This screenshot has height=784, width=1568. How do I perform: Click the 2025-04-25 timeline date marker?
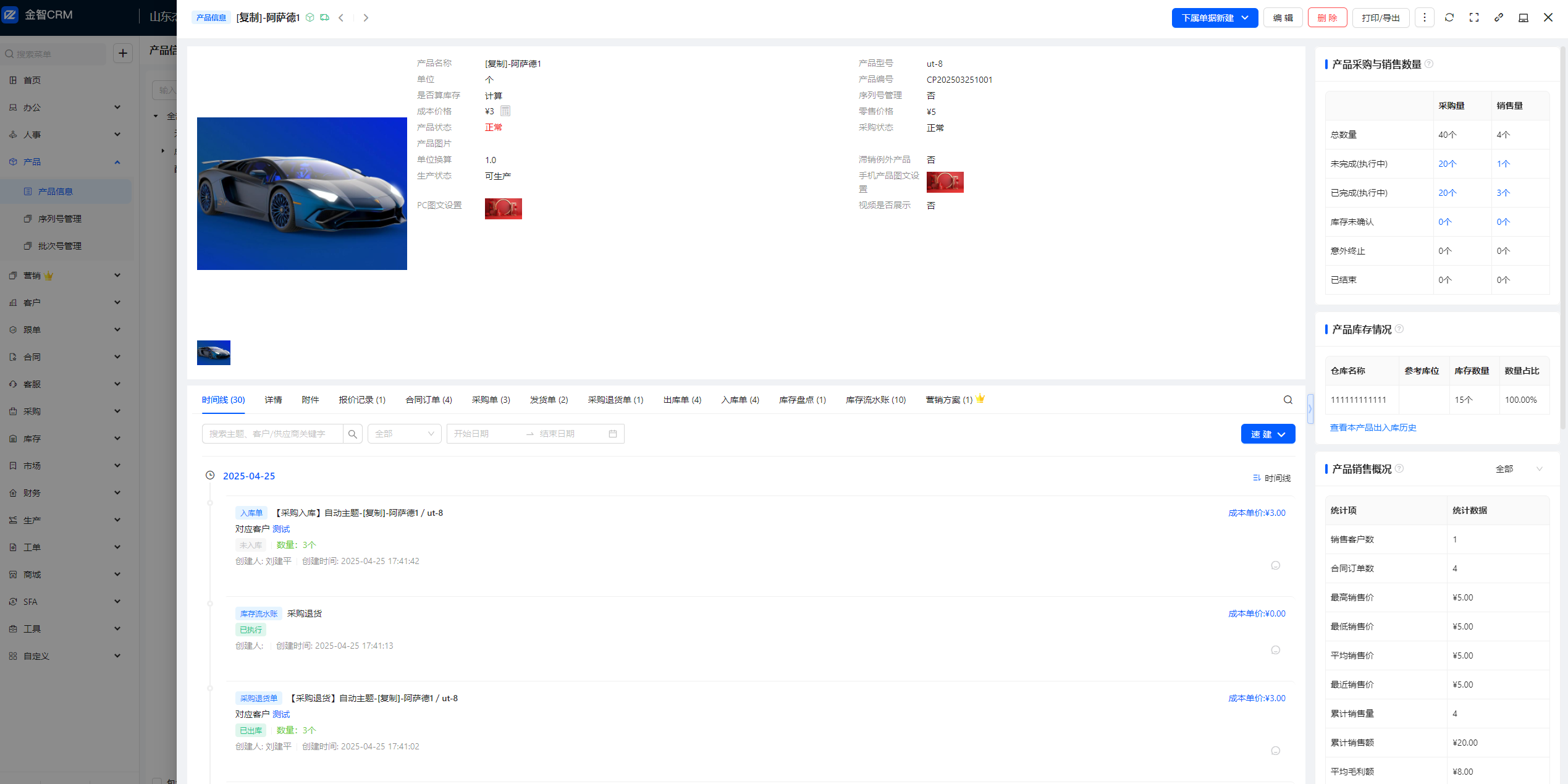(x=249, y=476)
